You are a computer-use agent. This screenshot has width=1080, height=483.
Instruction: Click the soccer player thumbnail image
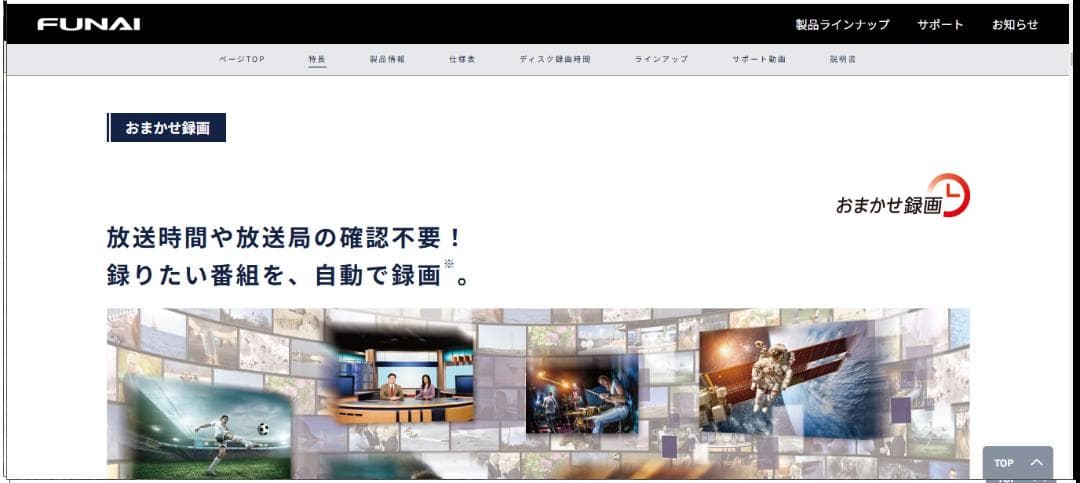(x=210, y=427)
